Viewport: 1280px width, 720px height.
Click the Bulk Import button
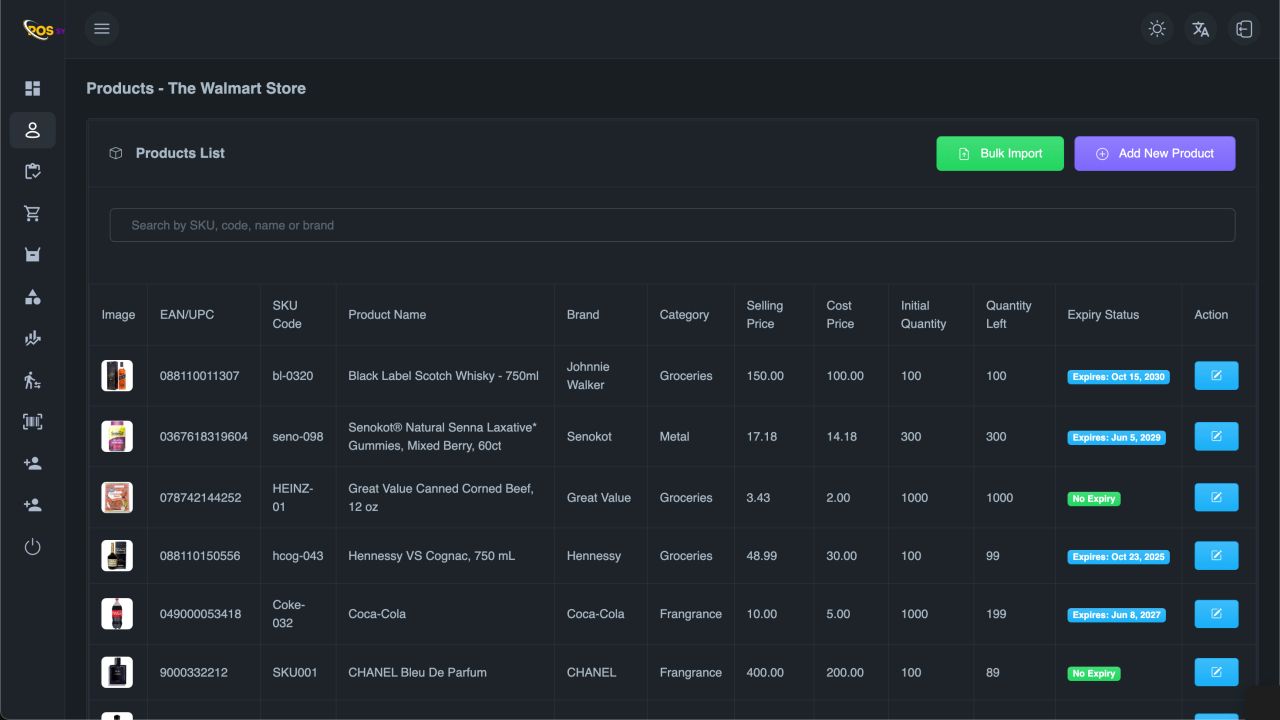[x=1000, y=154]
